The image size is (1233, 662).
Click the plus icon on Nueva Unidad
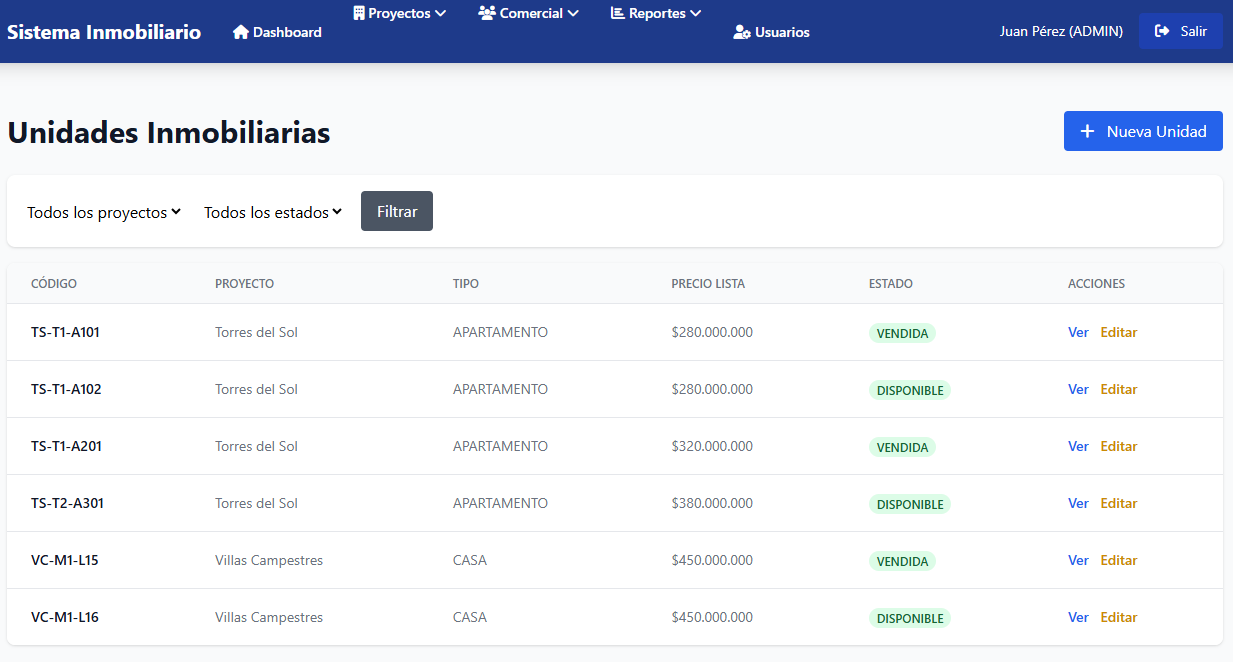pyautogui.click(x=1087, y=131)
